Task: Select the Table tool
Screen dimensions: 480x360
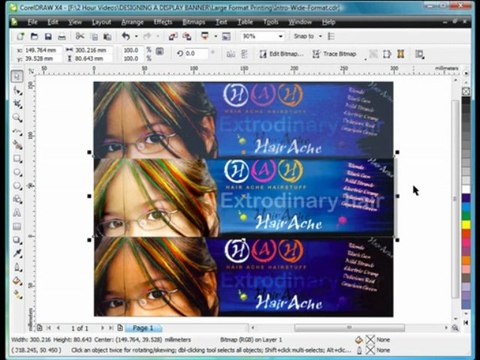Action: 17,227
